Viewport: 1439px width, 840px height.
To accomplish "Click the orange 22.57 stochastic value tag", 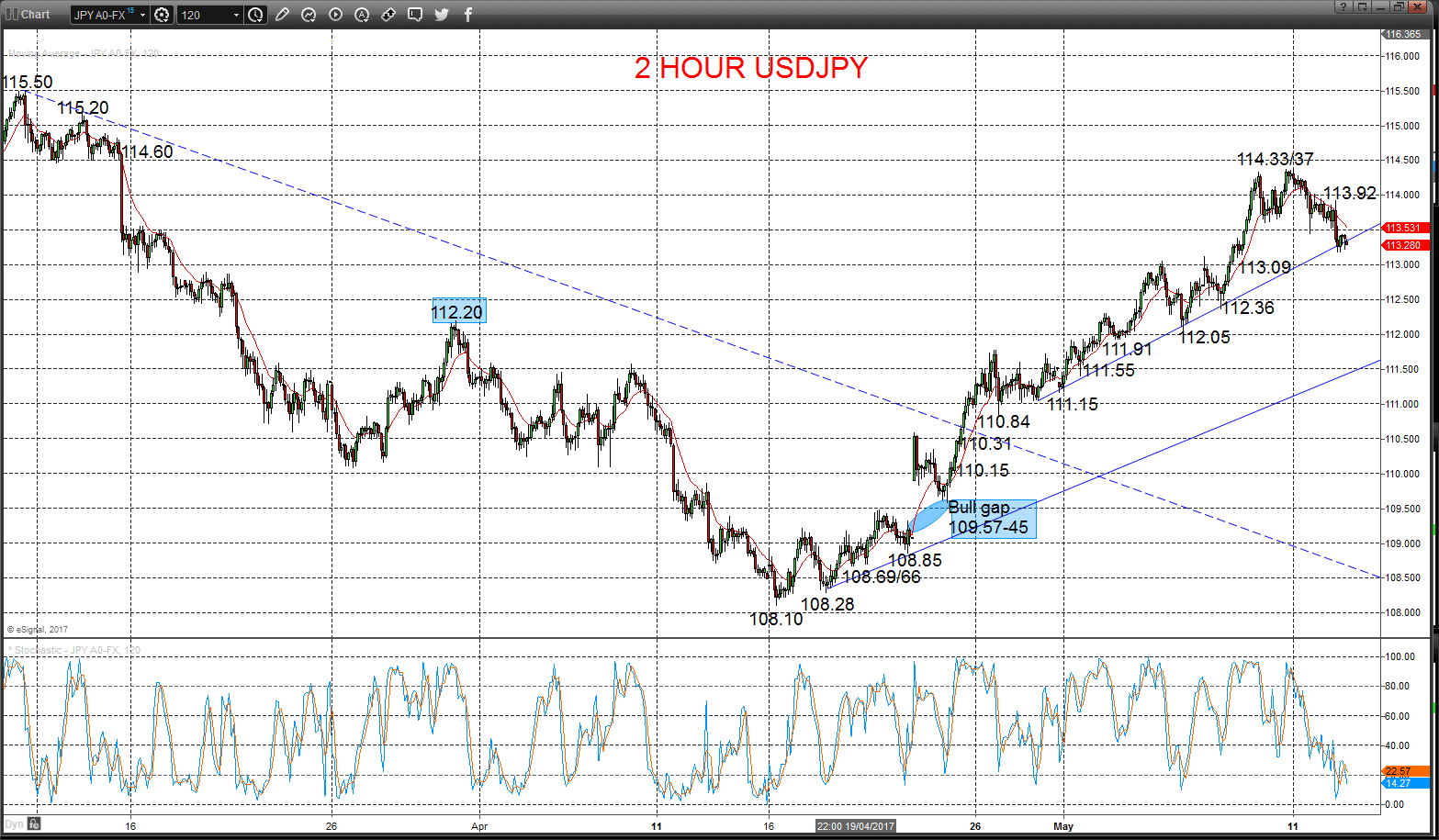I will click(1406, 771).
